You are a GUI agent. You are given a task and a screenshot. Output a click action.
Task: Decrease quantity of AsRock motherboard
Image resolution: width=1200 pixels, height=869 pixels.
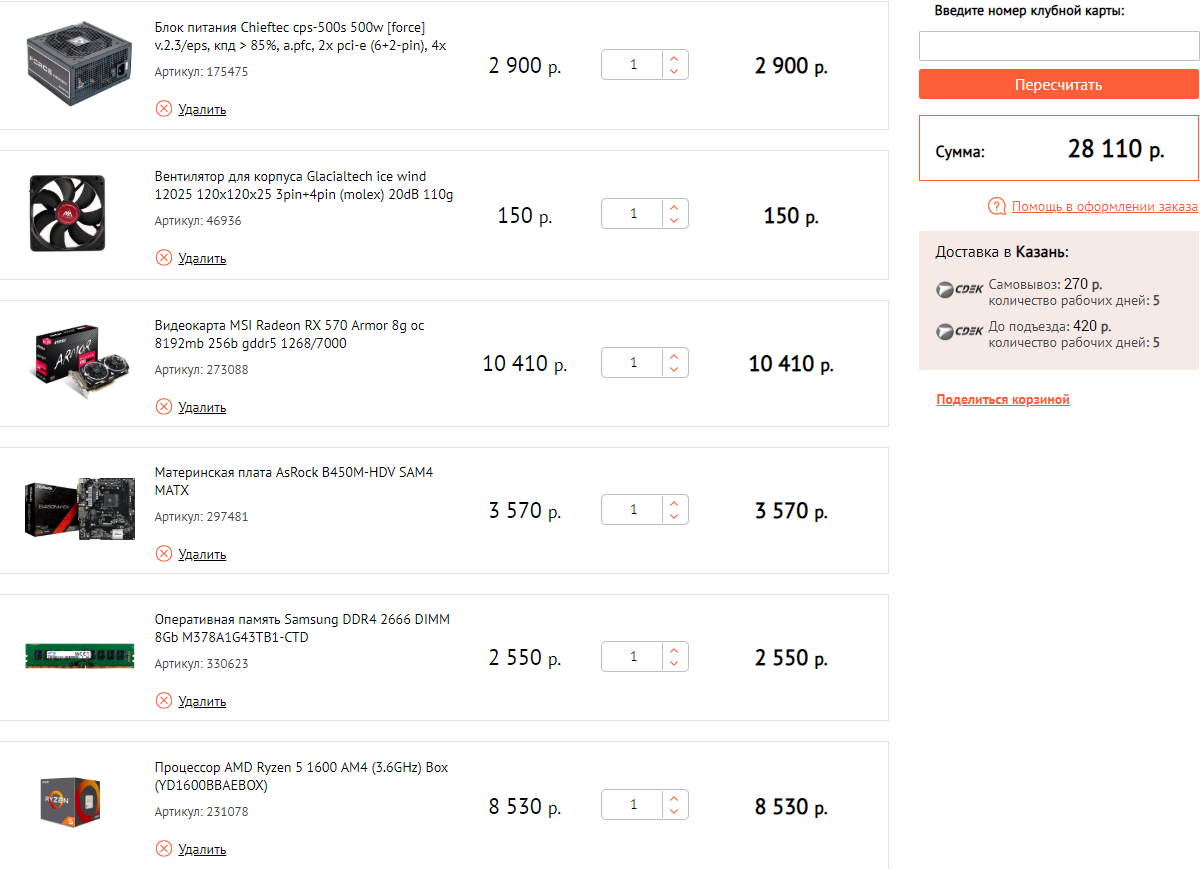point(674,516)
